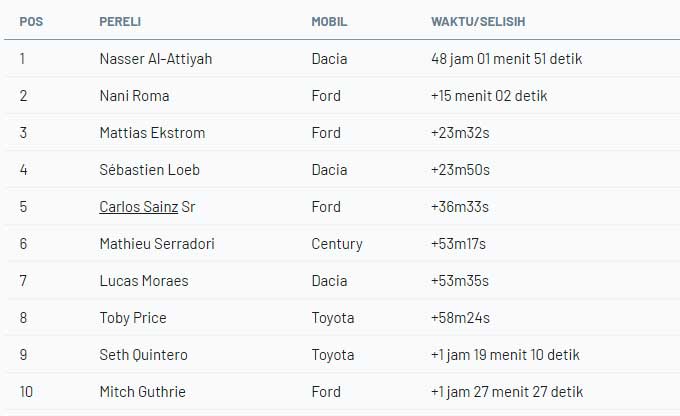
Task: Click the WAKTU/SELISIH column header
Action: click(x=478, y=21)
